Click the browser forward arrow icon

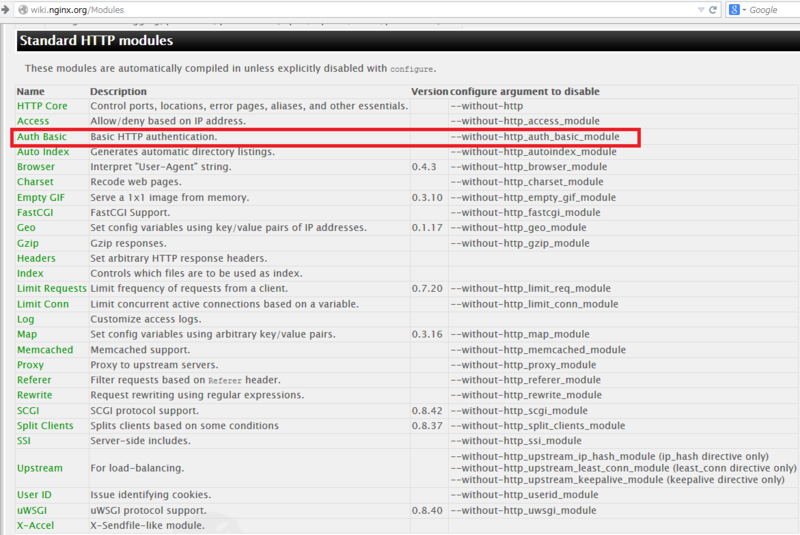coord(5,9)
